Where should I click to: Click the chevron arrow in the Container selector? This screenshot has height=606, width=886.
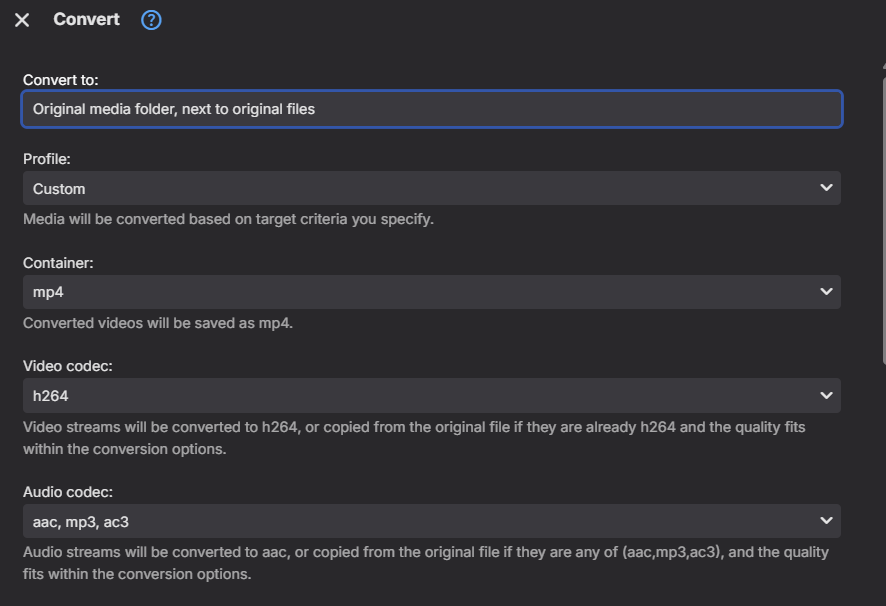(x=826, y=292)
